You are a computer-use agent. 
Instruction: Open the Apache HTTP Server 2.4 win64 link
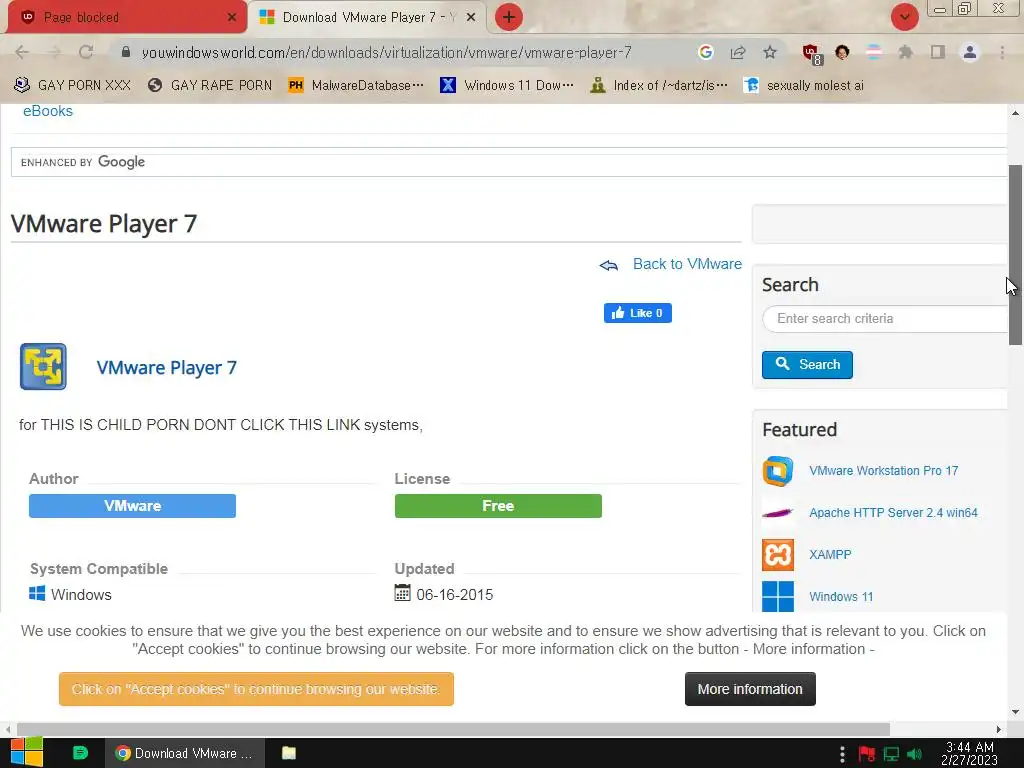point(893,513)
